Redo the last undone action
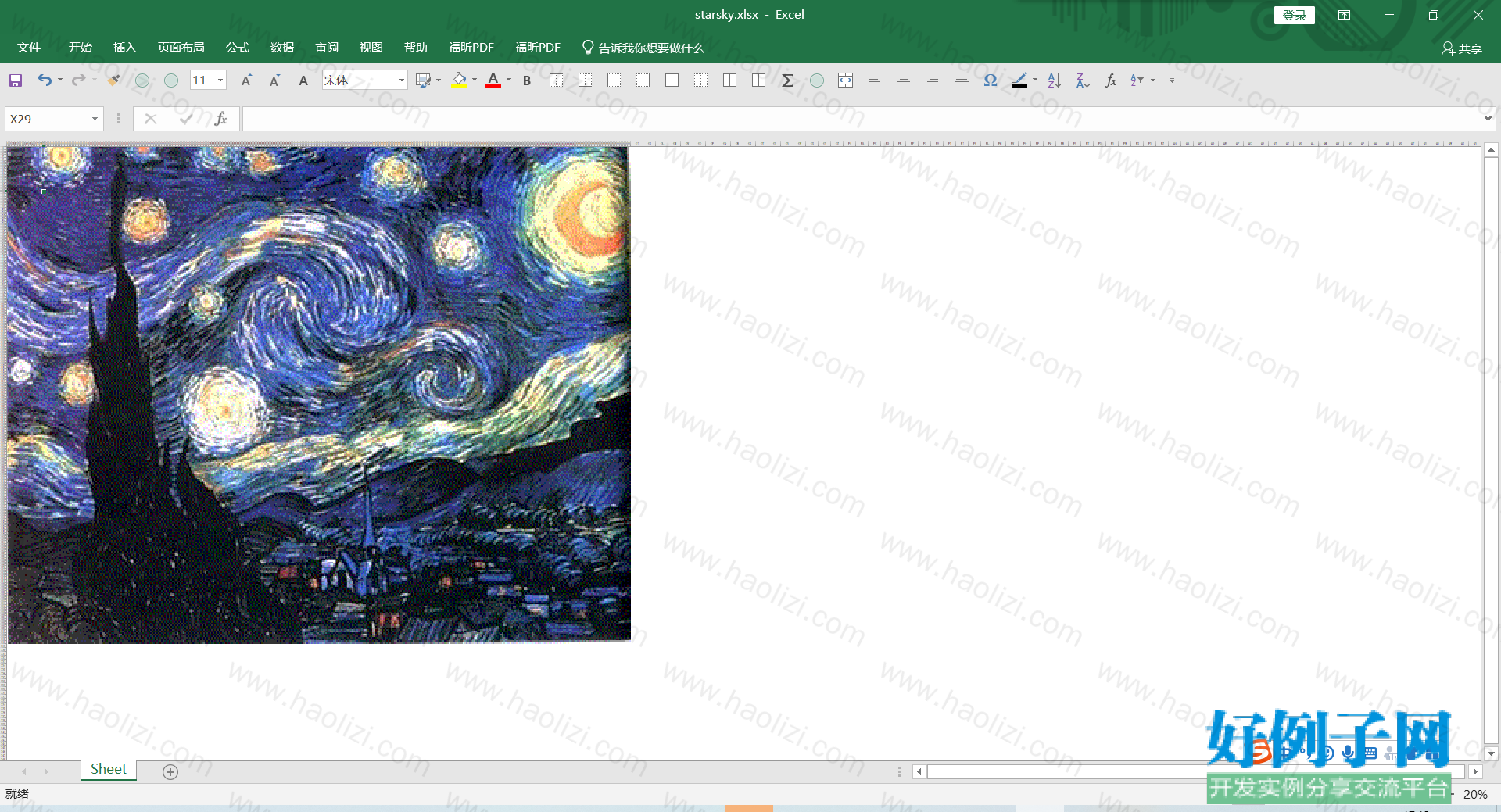This screenshot has width=1501, height=812. pos(78,80)
